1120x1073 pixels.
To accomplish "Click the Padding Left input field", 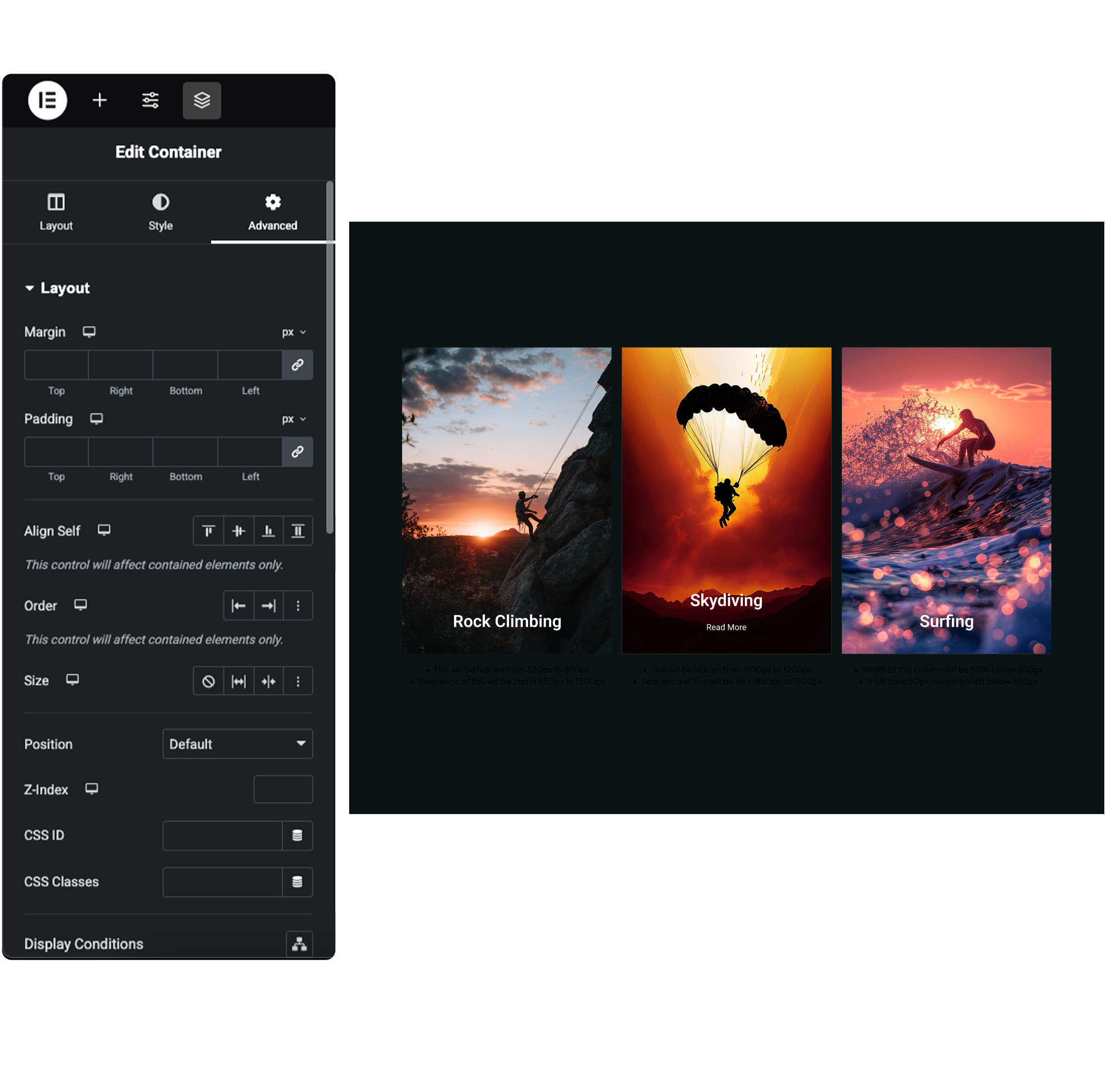I will [x=250, y=452].
